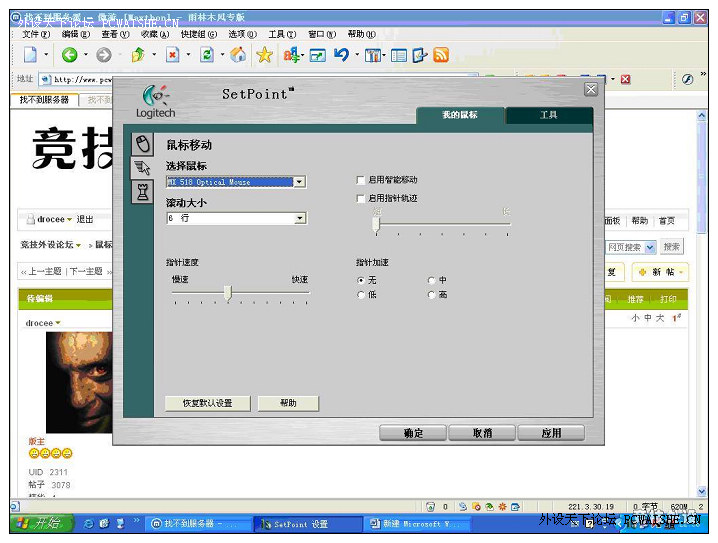
Task: Click the 应用 apply button
Action: [x=551, y=433]
